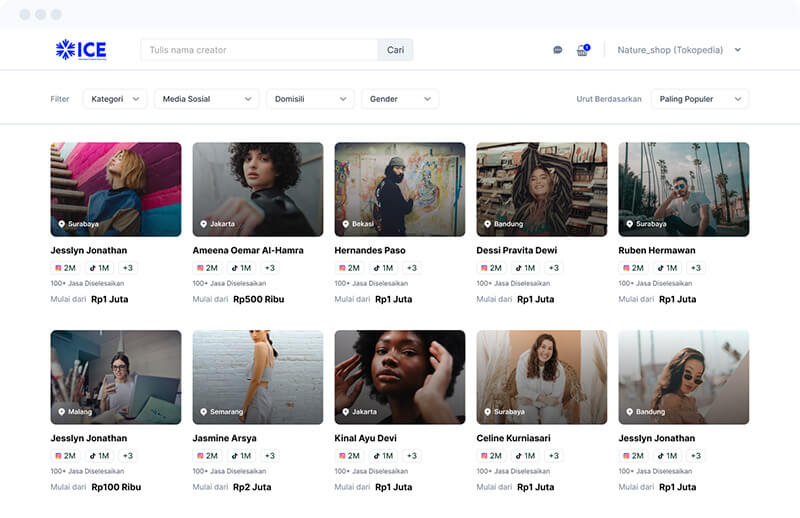Viewport: 800px width, 518px height.
Task: Click Bekasi location pin on Hernandes Paso photo
Action: pos(344,224)
